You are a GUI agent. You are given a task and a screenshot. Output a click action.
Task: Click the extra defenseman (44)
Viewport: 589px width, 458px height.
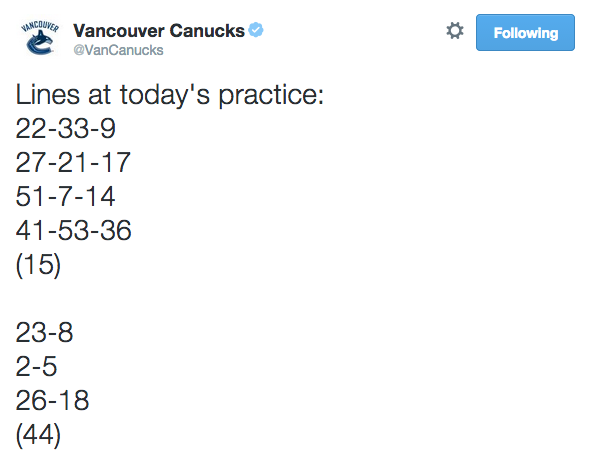[x=38, y=435]
